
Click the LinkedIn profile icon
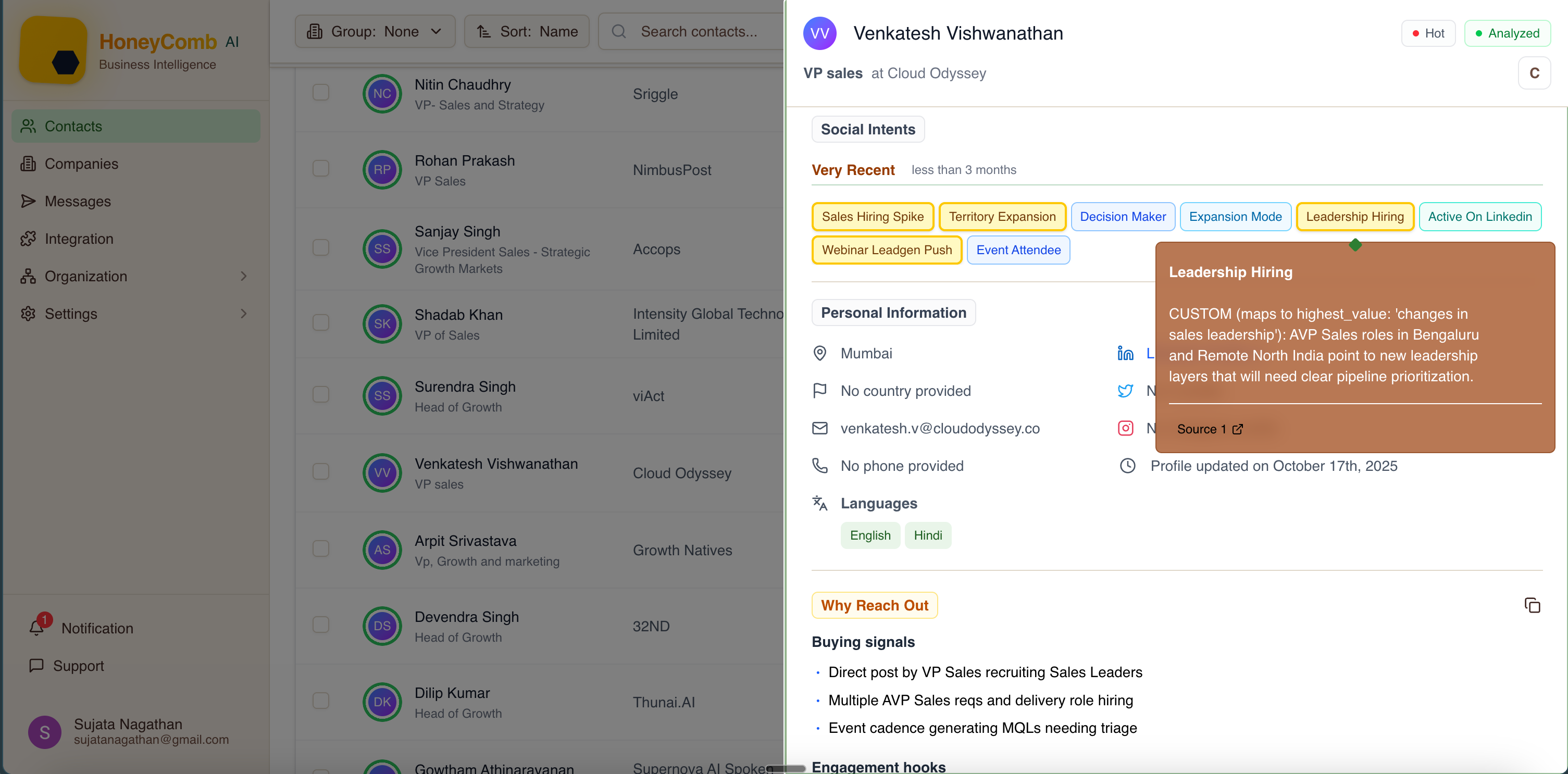tap(1125, 354)
